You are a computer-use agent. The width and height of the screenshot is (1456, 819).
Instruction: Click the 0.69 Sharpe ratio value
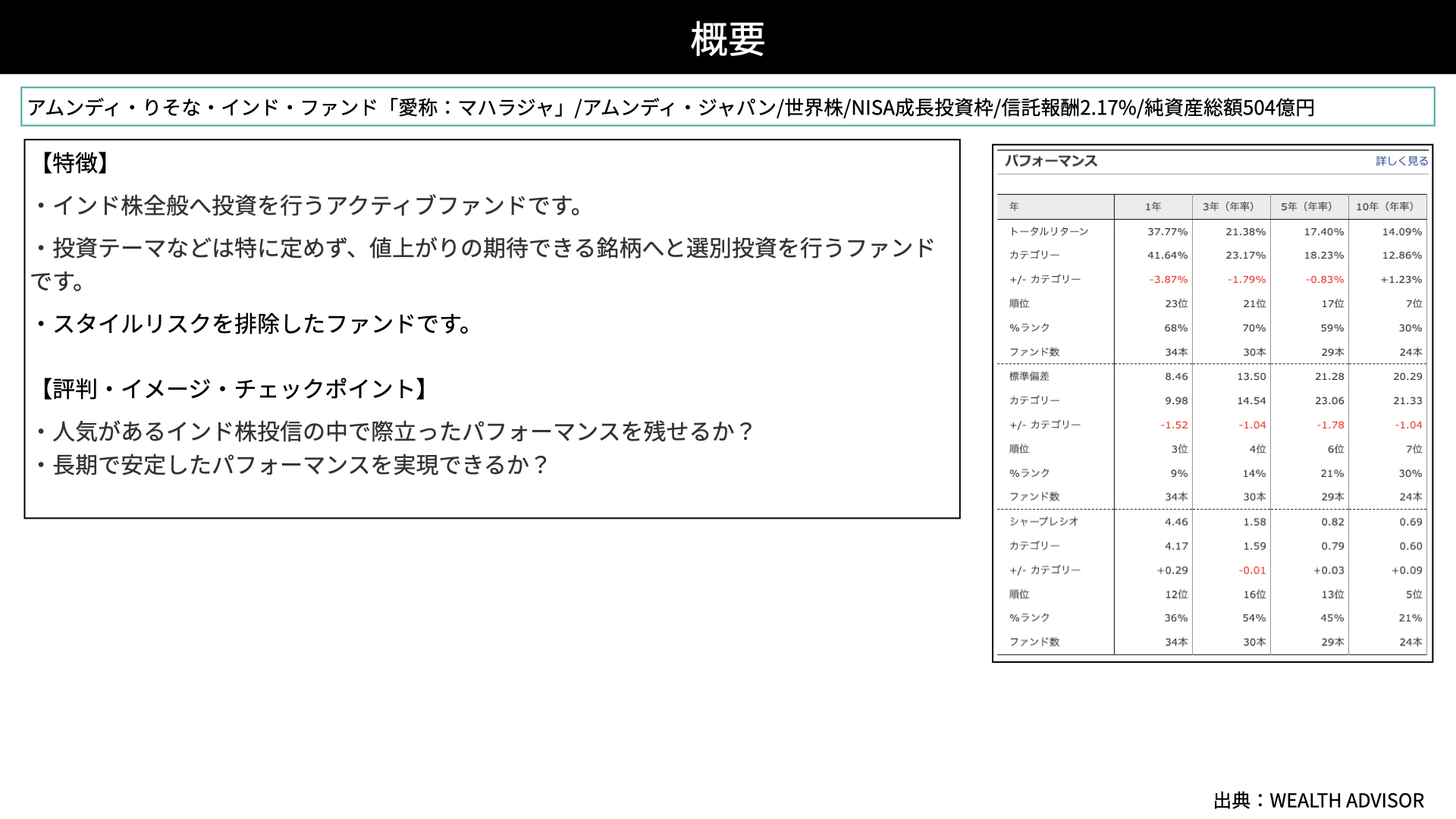click(1410, 522)
